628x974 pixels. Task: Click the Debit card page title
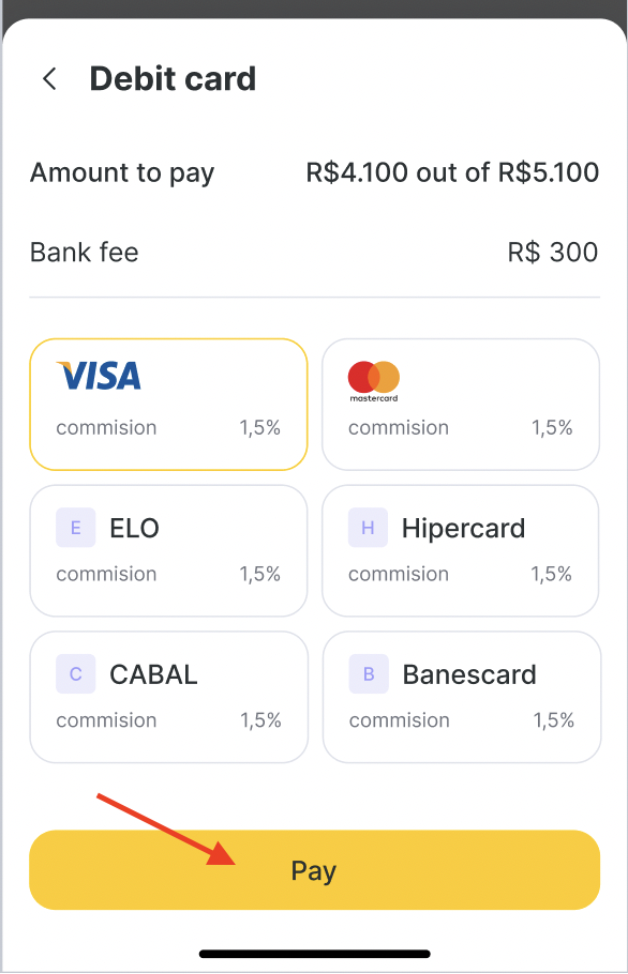[x=173, y=79]
